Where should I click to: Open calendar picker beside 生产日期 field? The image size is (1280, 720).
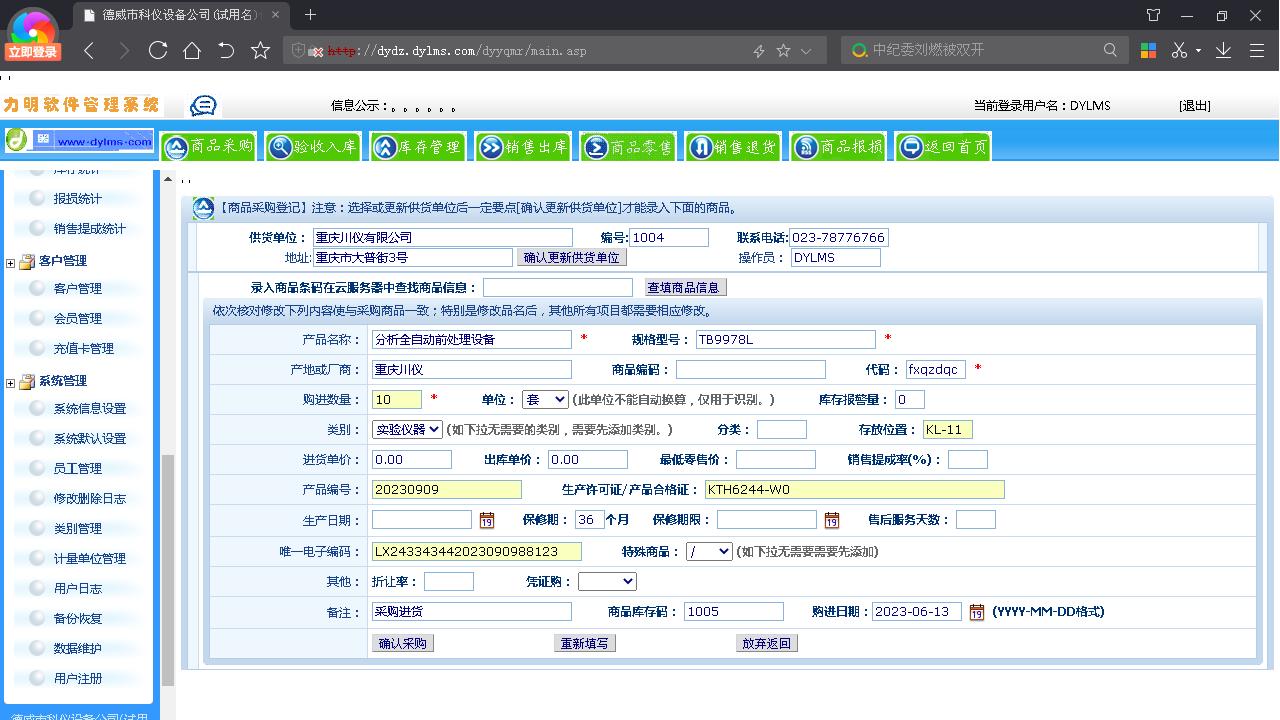[487, 519]
